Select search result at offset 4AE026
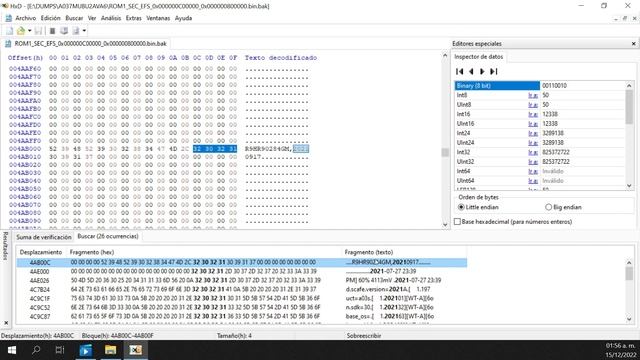 coord(242,280)
